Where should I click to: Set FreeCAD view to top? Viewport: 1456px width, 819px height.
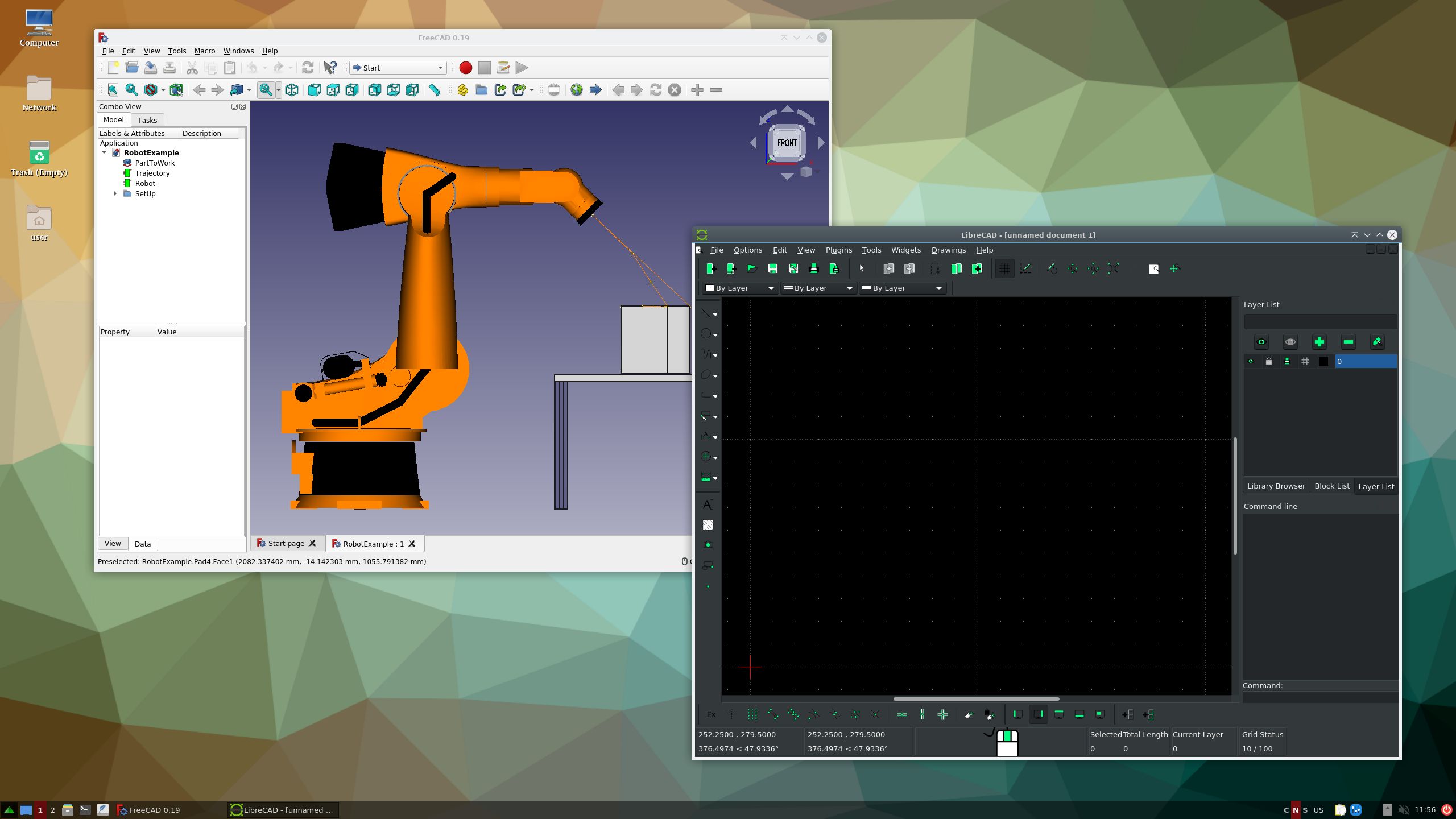[333, 90]
